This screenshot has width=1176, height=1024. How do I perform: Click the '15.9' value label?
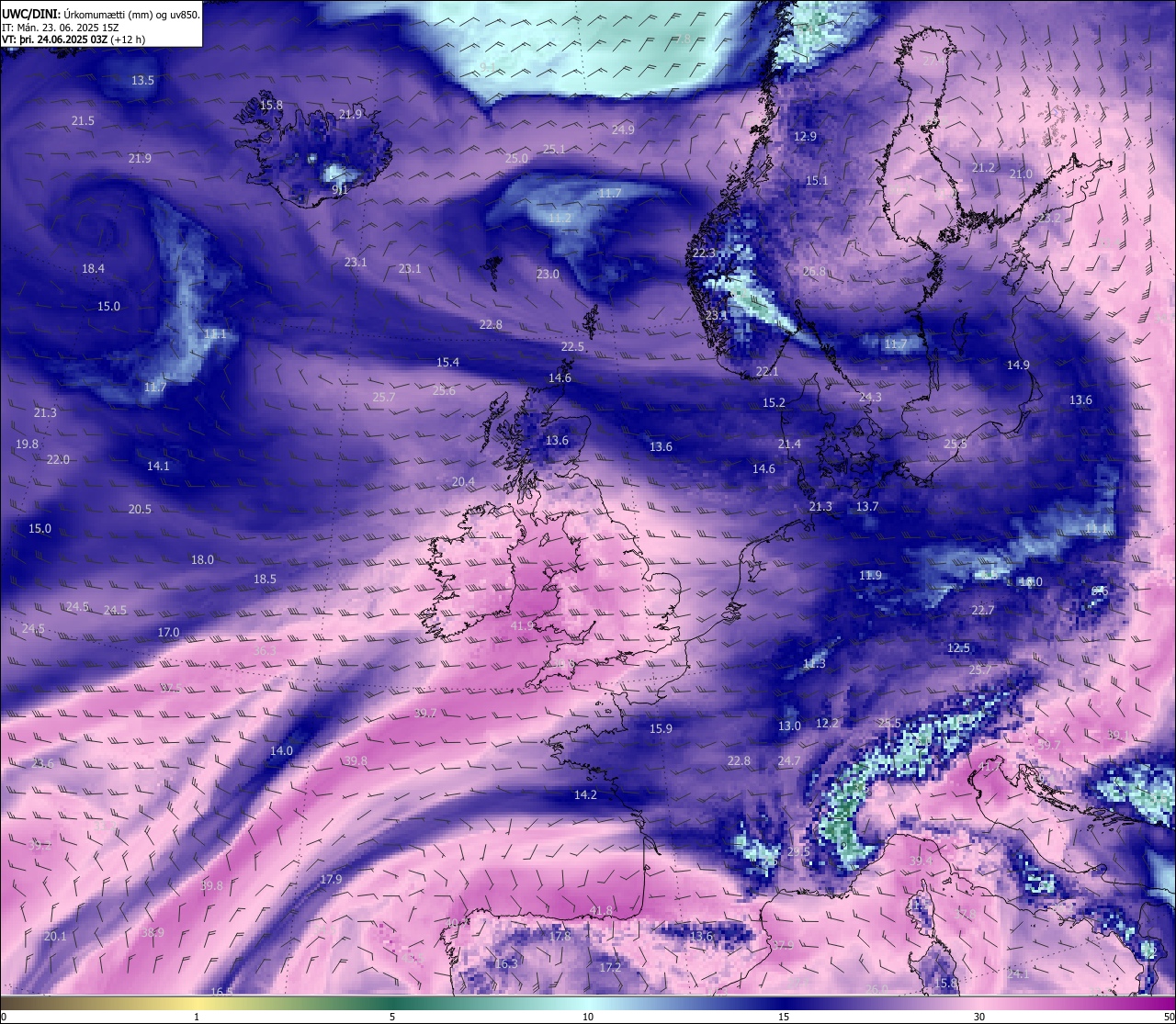click(661, 729)
